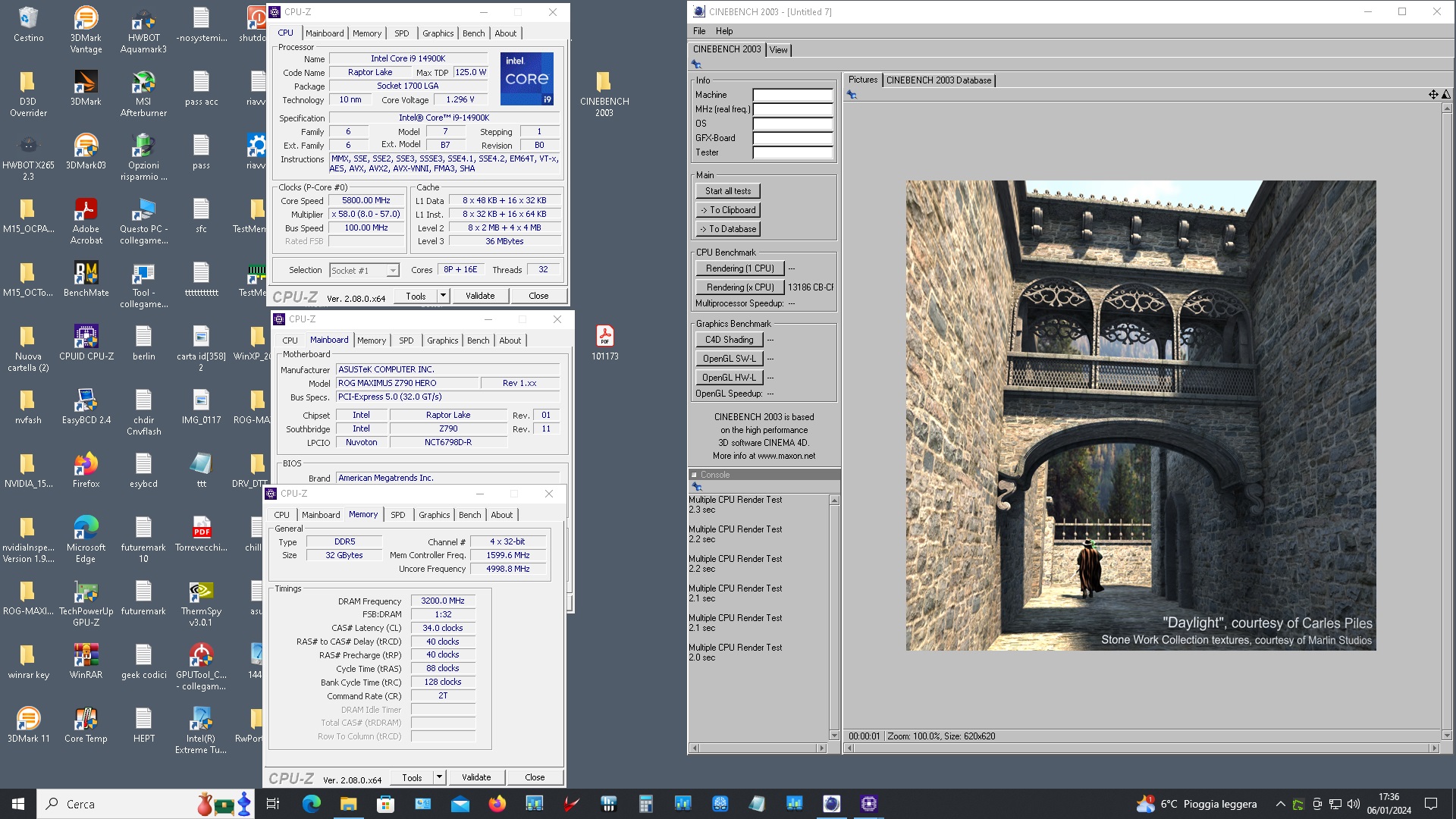
Task: Open the HWBOT Aquamark3 desktop icon
Action: click(143, 30)
